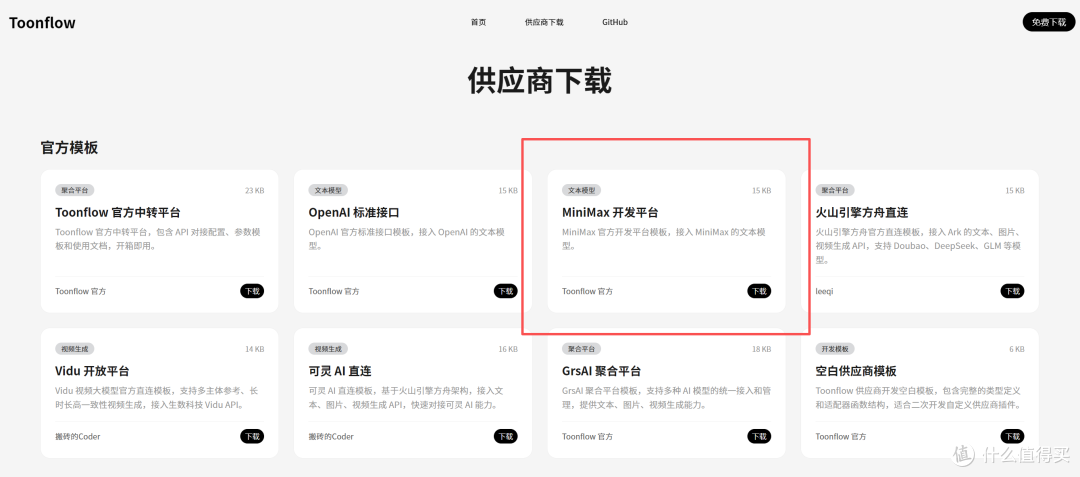Click the 免费下载 button
1080x477 pixels.
(x=1049, y=22)
